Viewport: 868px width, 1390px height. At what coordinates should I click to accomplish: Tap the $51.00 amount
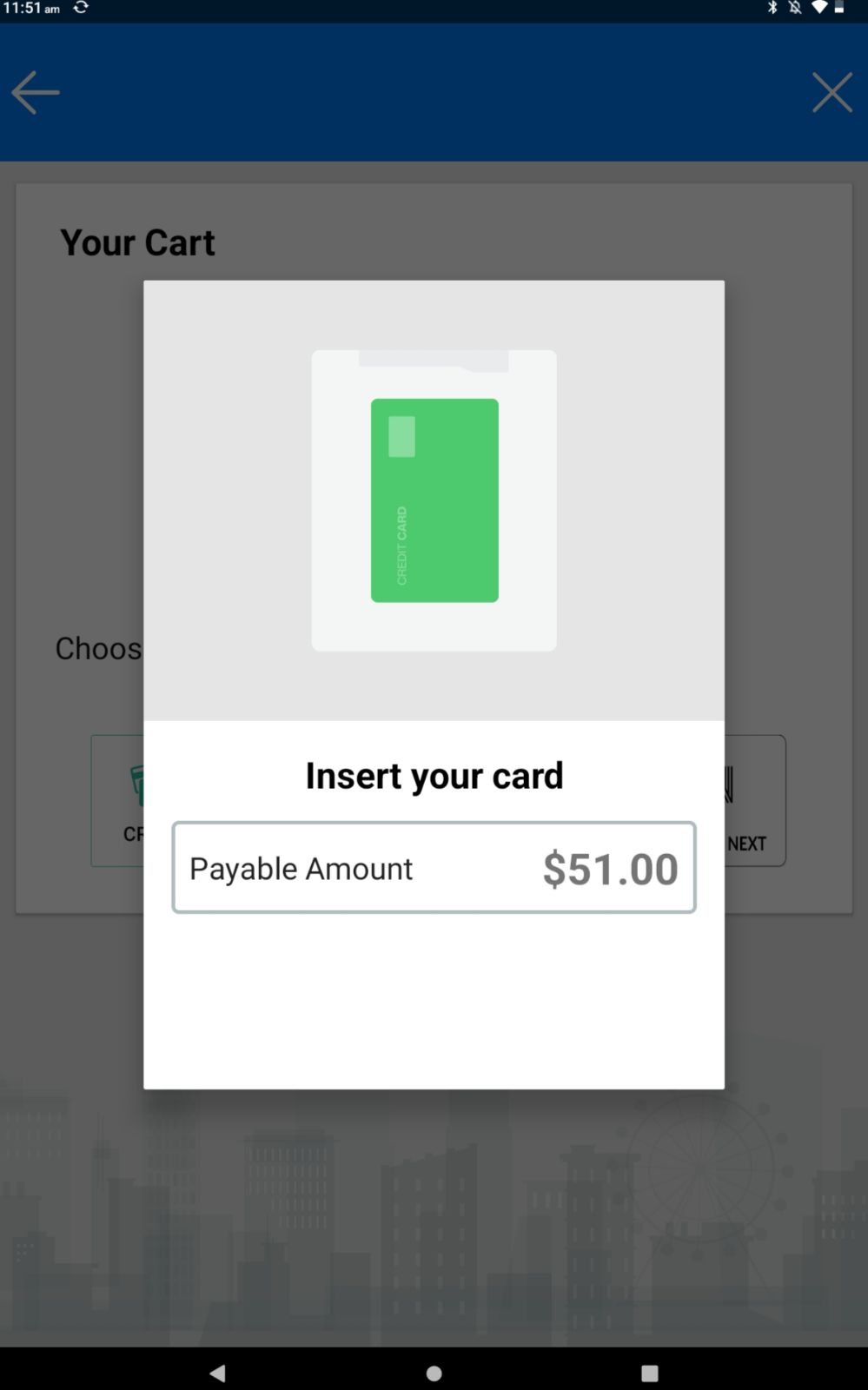click(610, 869)
